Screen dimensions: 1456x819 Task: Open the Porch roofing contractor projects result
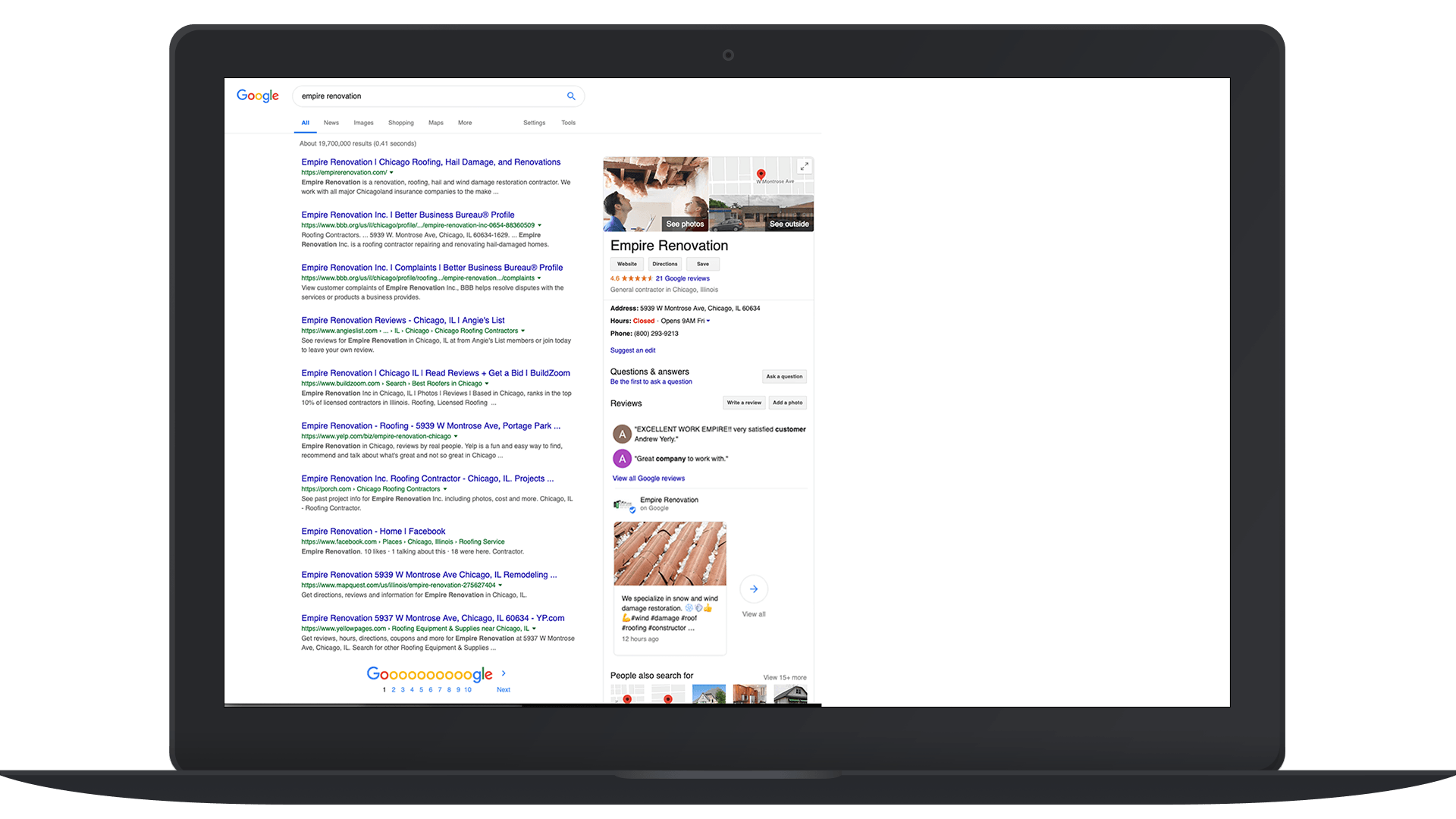428,479
